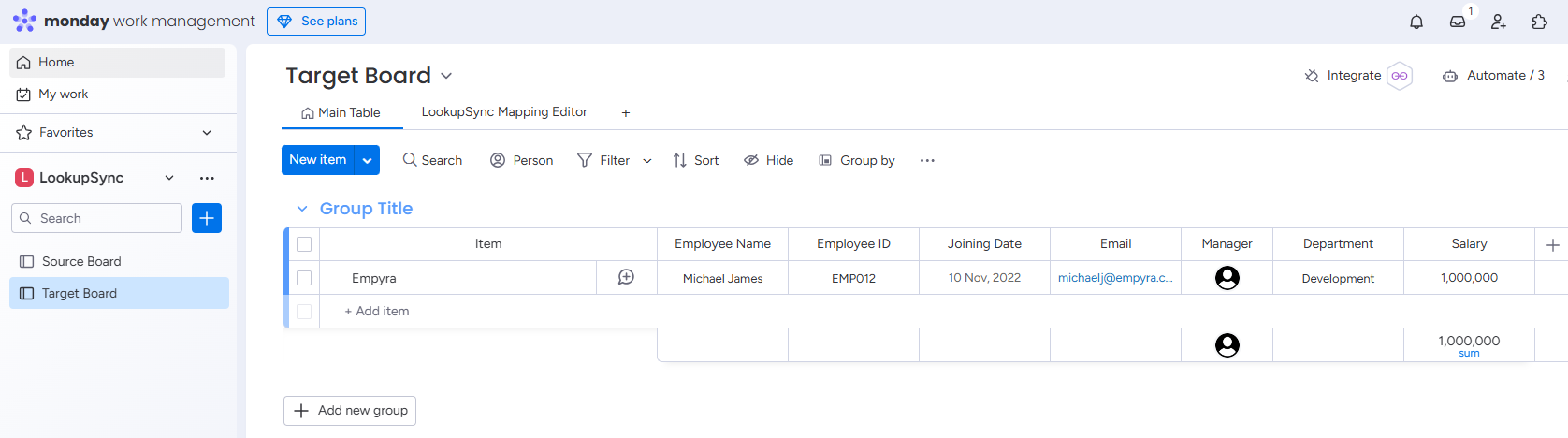Screen dimensions: 1568x438
Task: Click the EMP012 cell
Action: coord(854,278)
